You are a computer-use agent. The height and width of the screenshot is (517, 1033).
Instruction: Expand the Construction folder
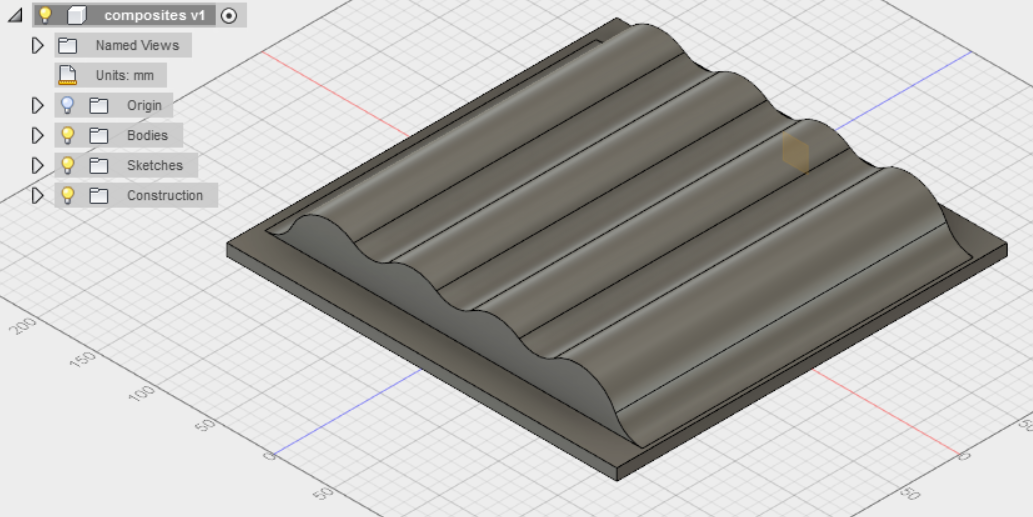tap(38, 195)
